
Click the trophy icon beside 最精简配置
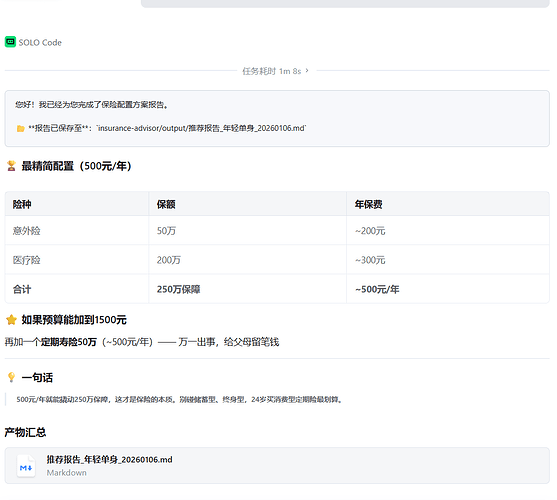[x=11, y=166]
